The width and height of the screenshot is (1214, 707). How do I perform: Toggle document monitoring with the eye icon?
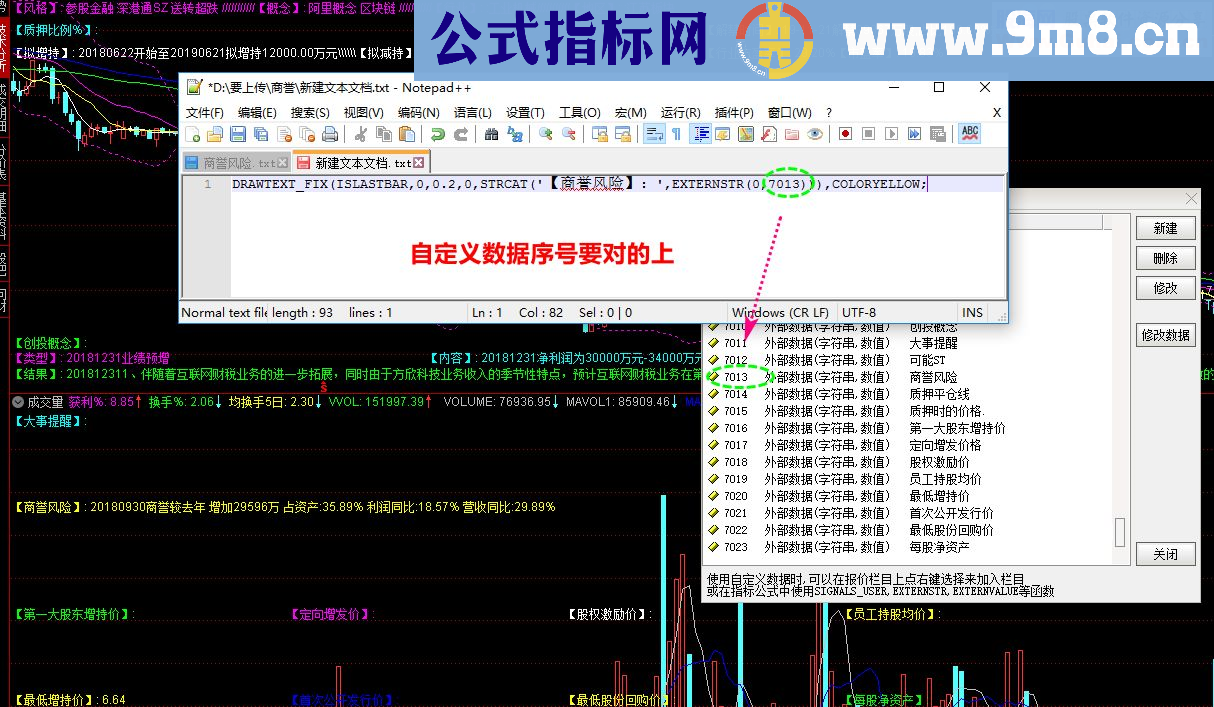(x=813, y=134)
